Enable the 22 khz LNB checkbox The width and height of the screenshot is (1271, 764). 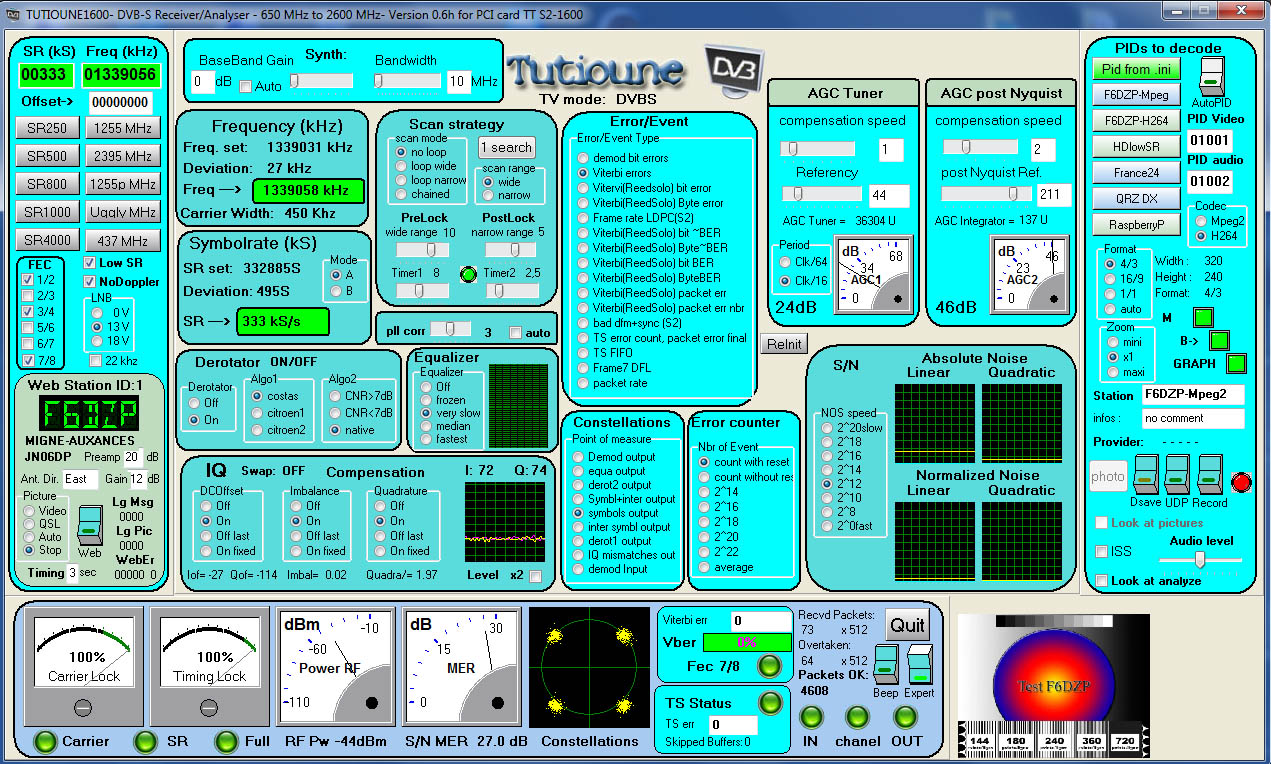(x=95, y=360)
